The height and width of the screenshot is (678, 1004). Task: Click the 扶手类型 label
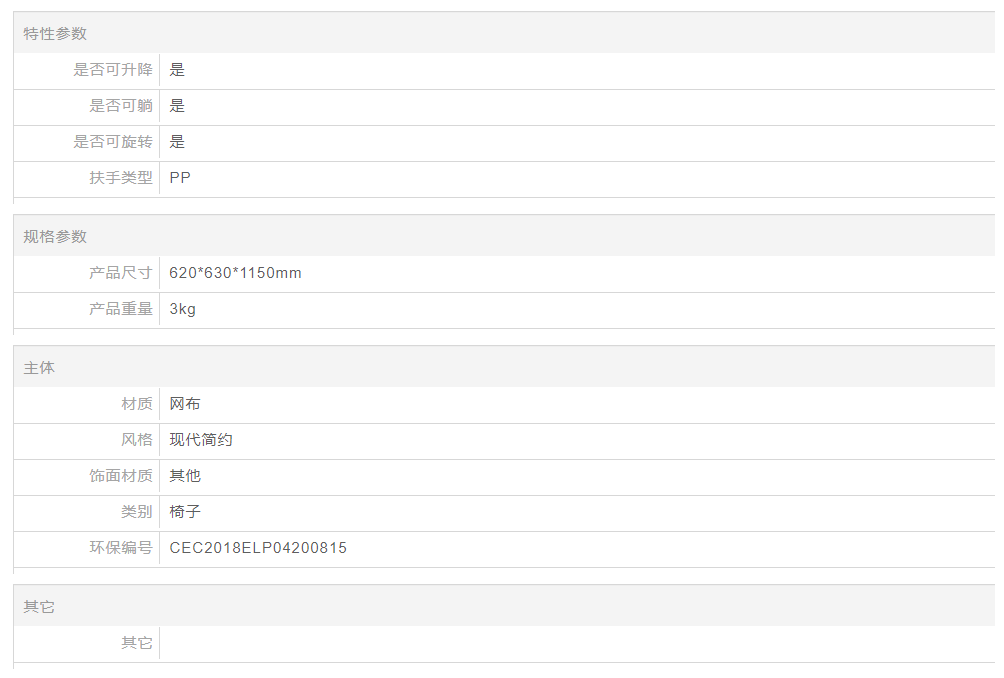(121, 178)
